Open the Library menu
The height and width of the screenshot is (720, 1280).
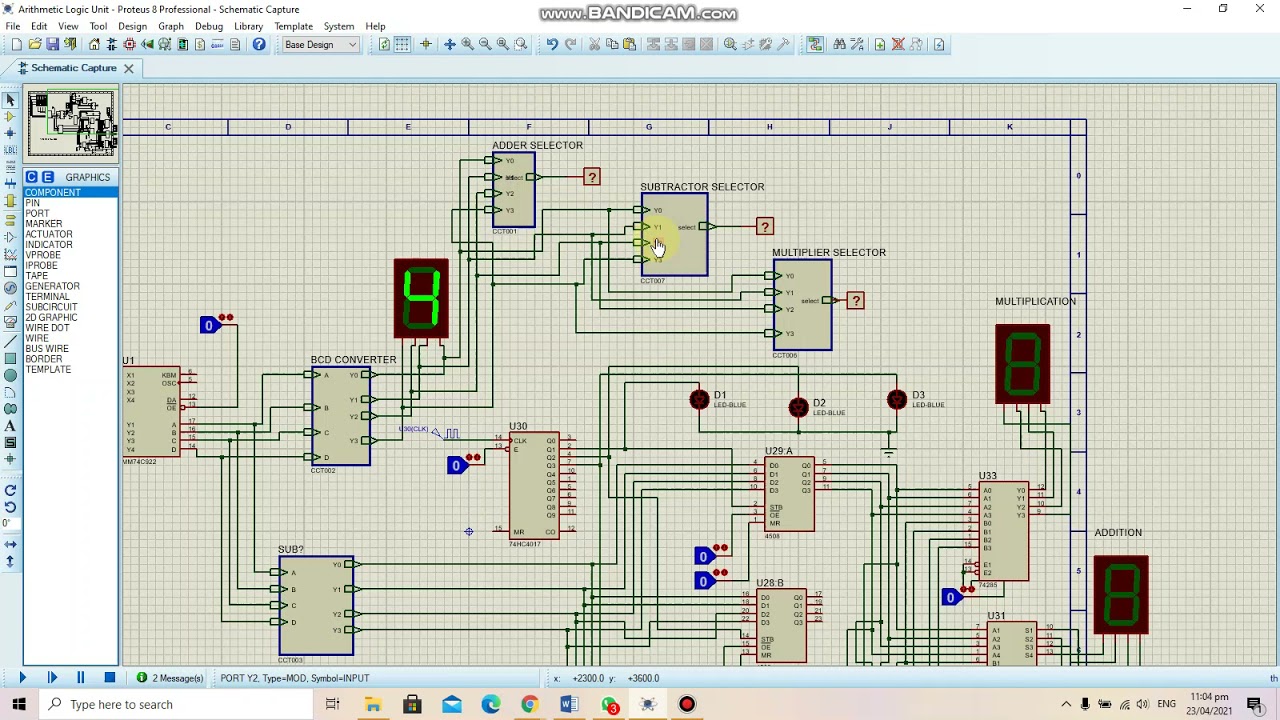click(x=248, y=26)
